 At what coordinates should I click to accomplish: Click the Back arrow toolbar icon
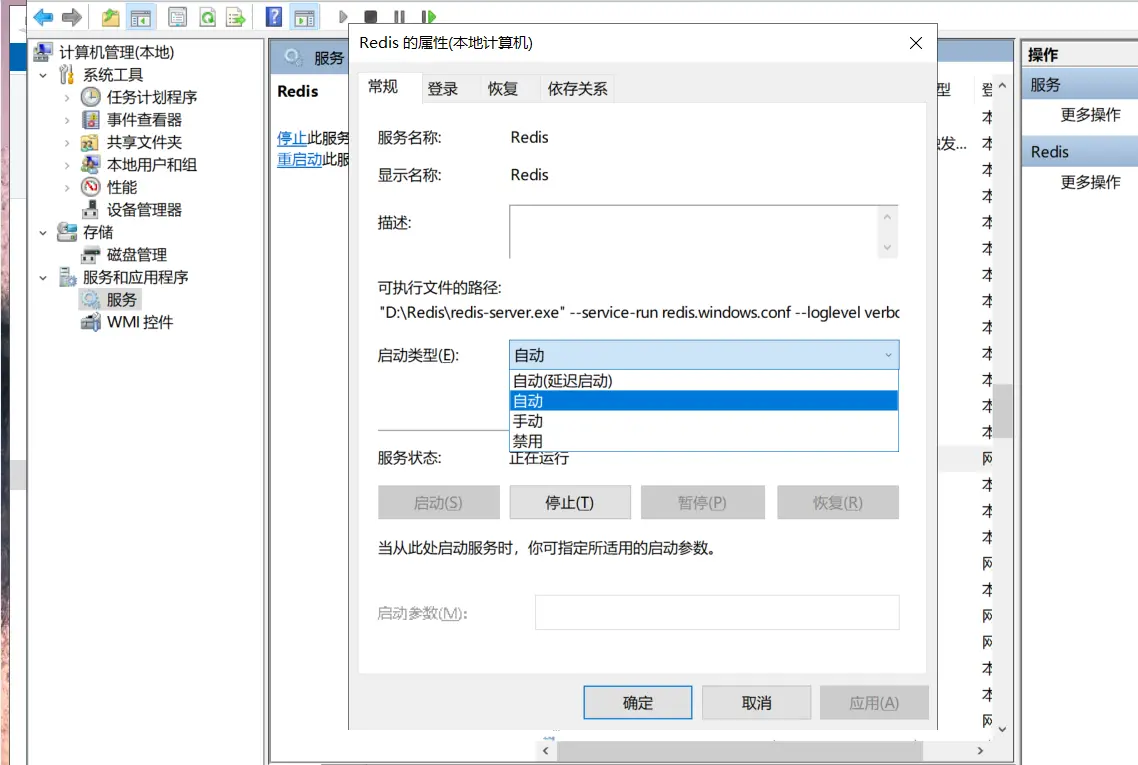pos(44,17)
